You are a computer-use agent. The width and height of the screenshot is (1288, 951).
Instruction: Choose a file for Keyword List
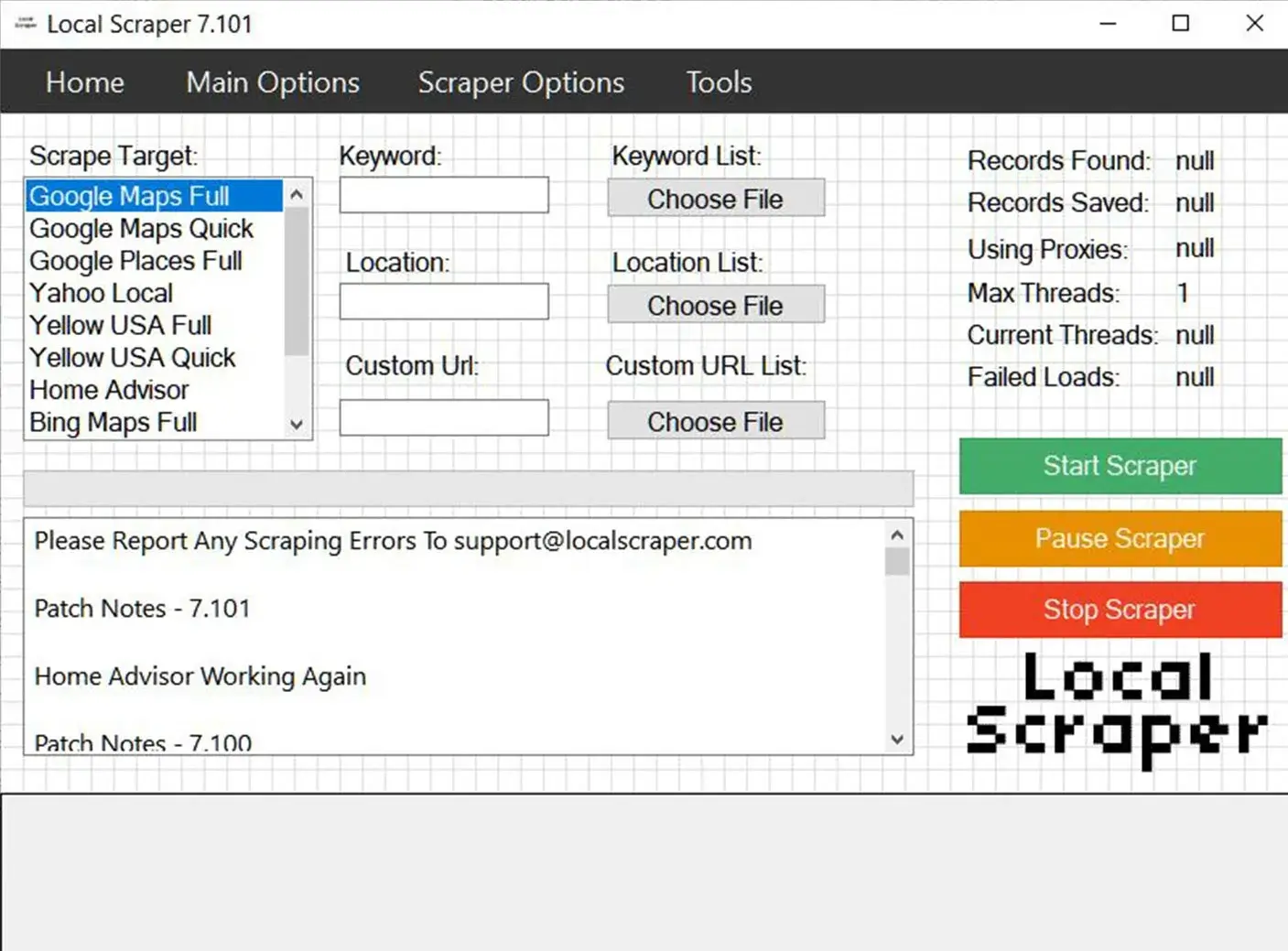(716, 198)
